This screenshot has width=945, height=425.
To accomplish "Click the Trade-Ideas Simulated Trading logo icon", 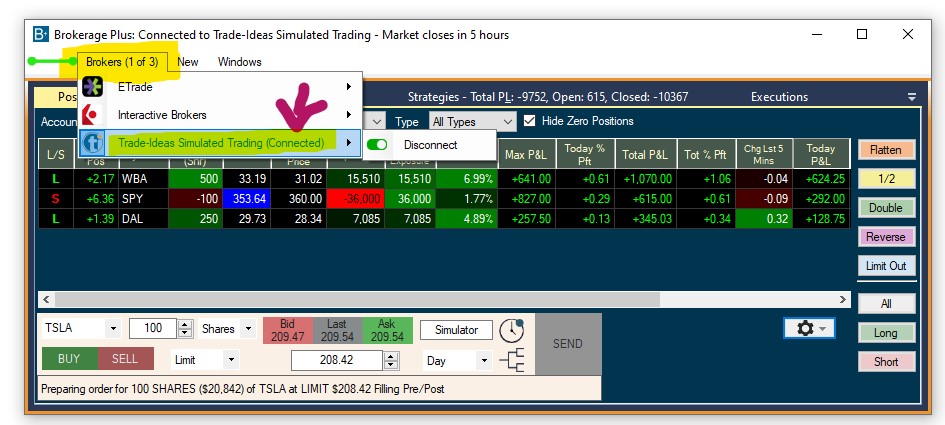I will (93, 143).
